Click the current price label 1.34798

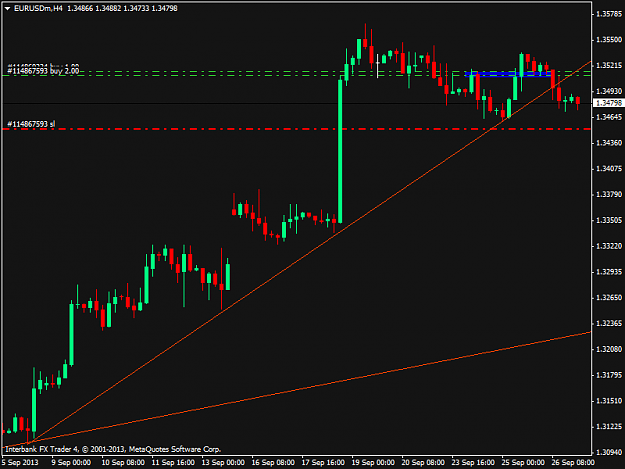608,103
